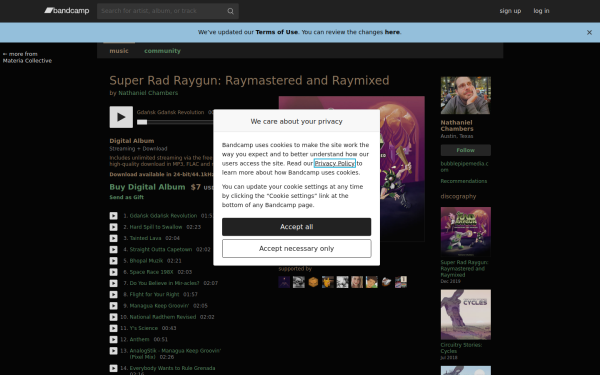The width and height of the screenshot is (600, 375).
Task: Play track 14 Everybody Wants to Rule Grenada
Action: pyautogui.click(x=114, y=368)
